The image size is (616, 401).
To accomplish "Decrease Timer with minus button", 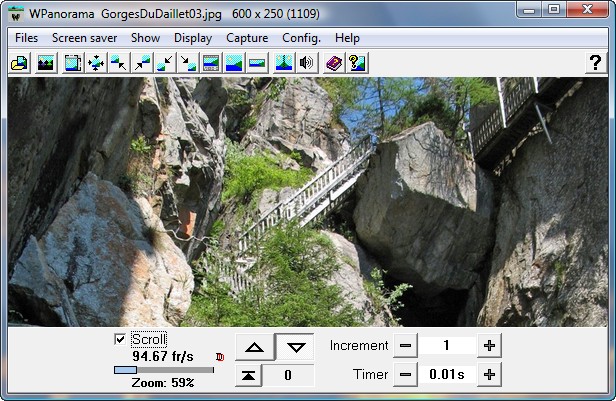I will coord(405,375).
